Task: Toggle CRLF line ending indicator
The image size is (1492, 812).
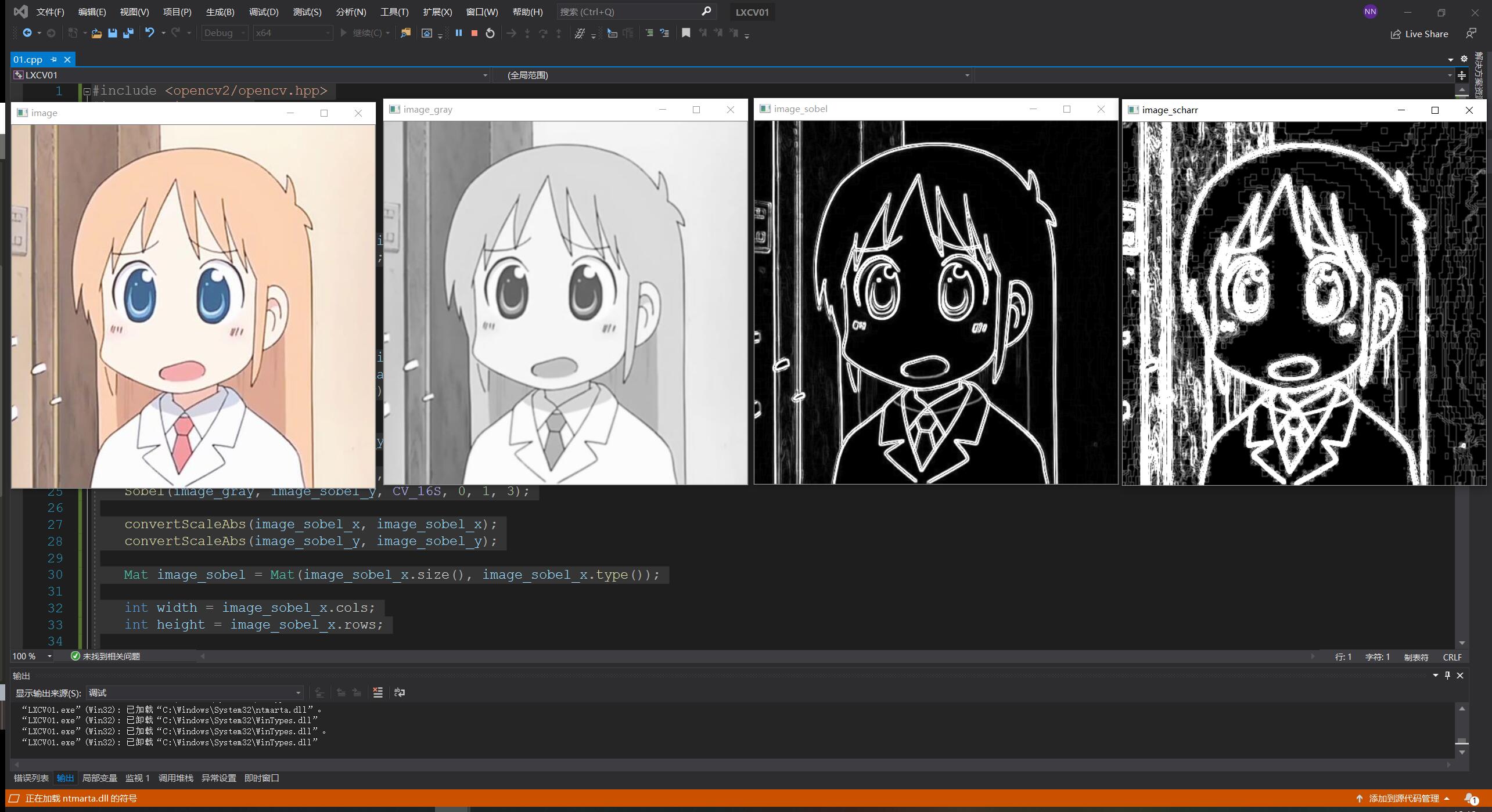Action: point(1451,656)
